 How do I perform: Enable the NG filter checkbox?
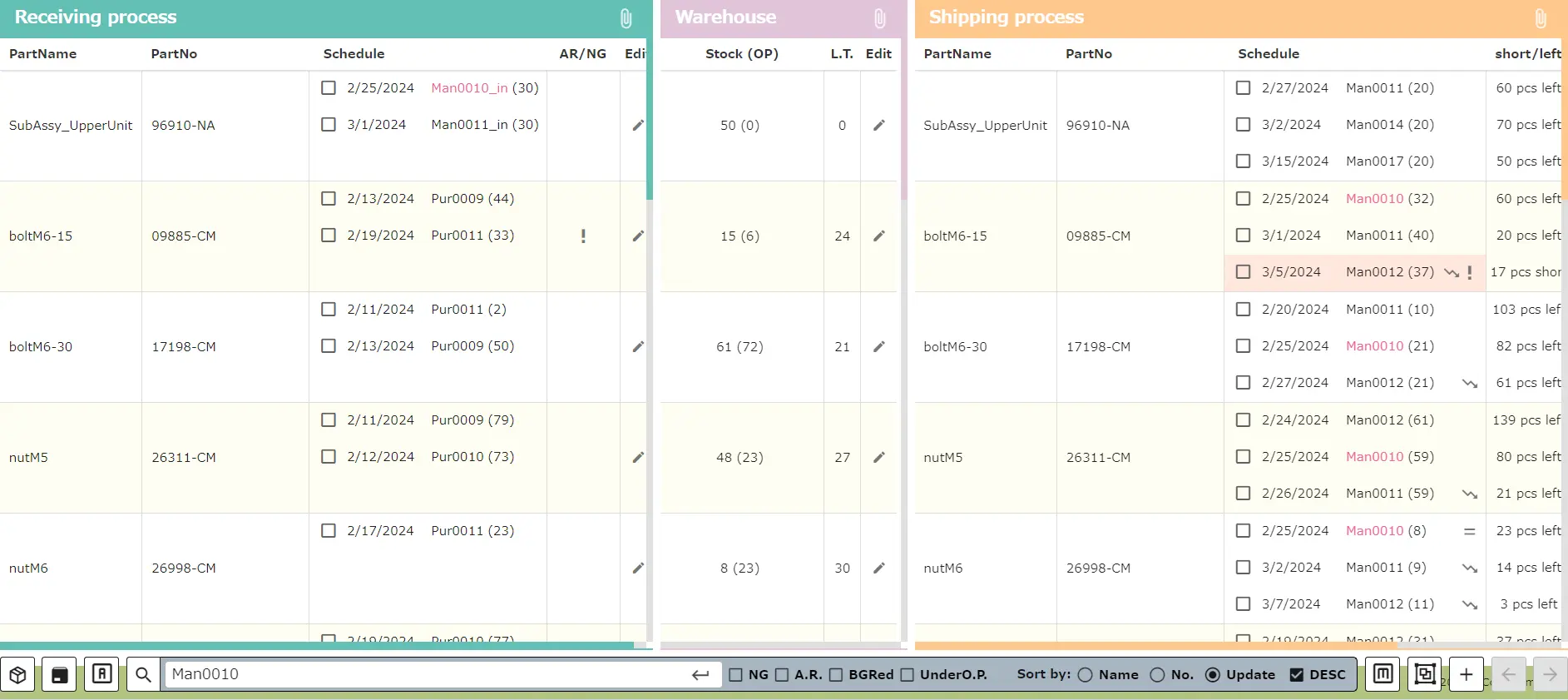[x=735, y=675]
